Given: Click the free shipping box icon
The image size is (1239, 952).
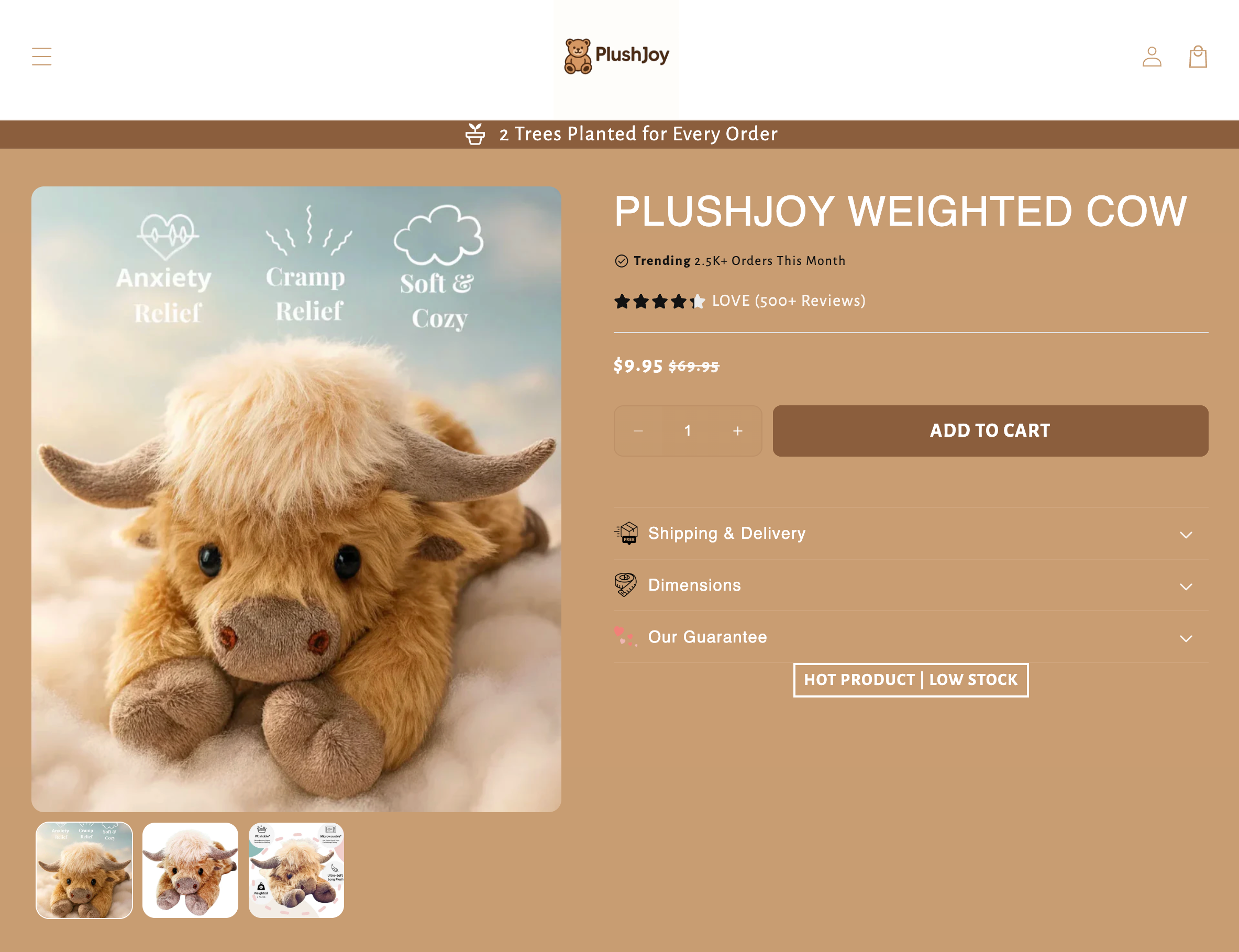Looking at the screenshot, I should tap(627, 533).
